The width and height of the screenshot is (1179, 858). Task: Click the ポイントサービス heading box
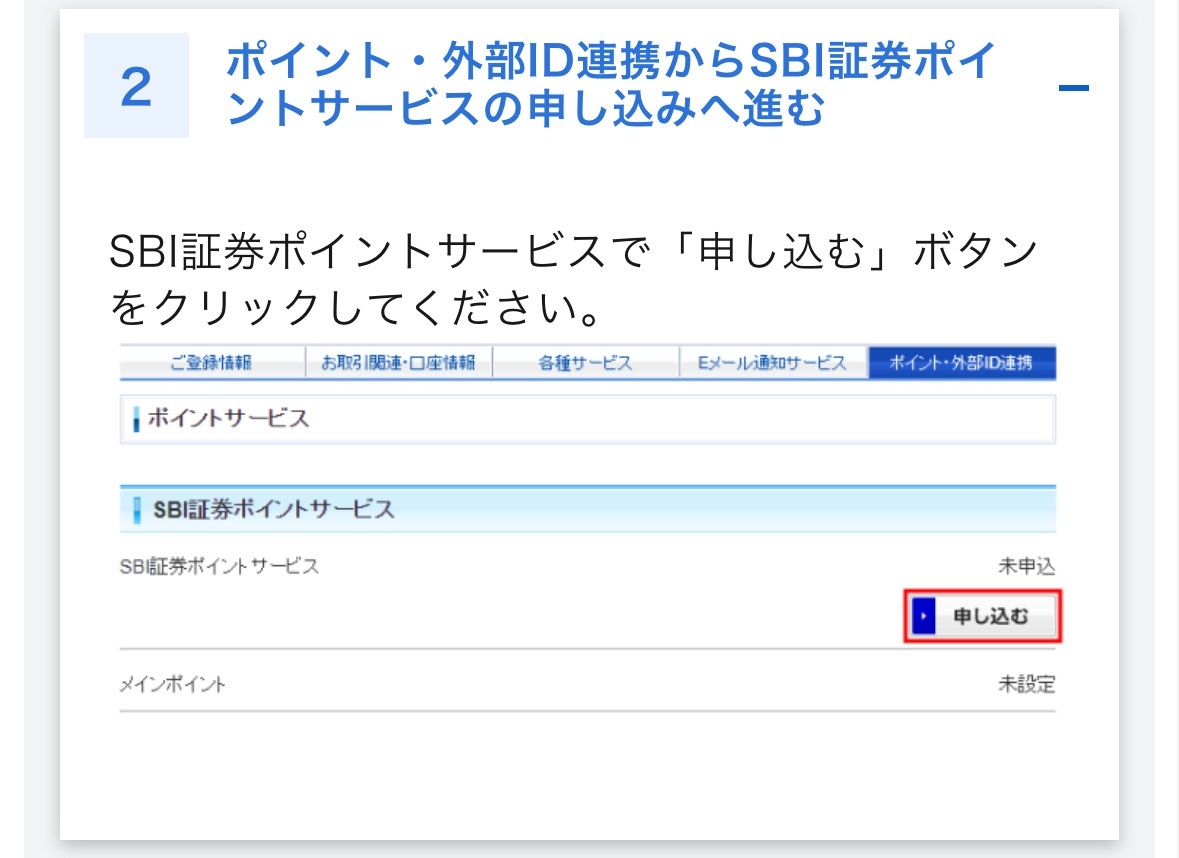[588, 419]
